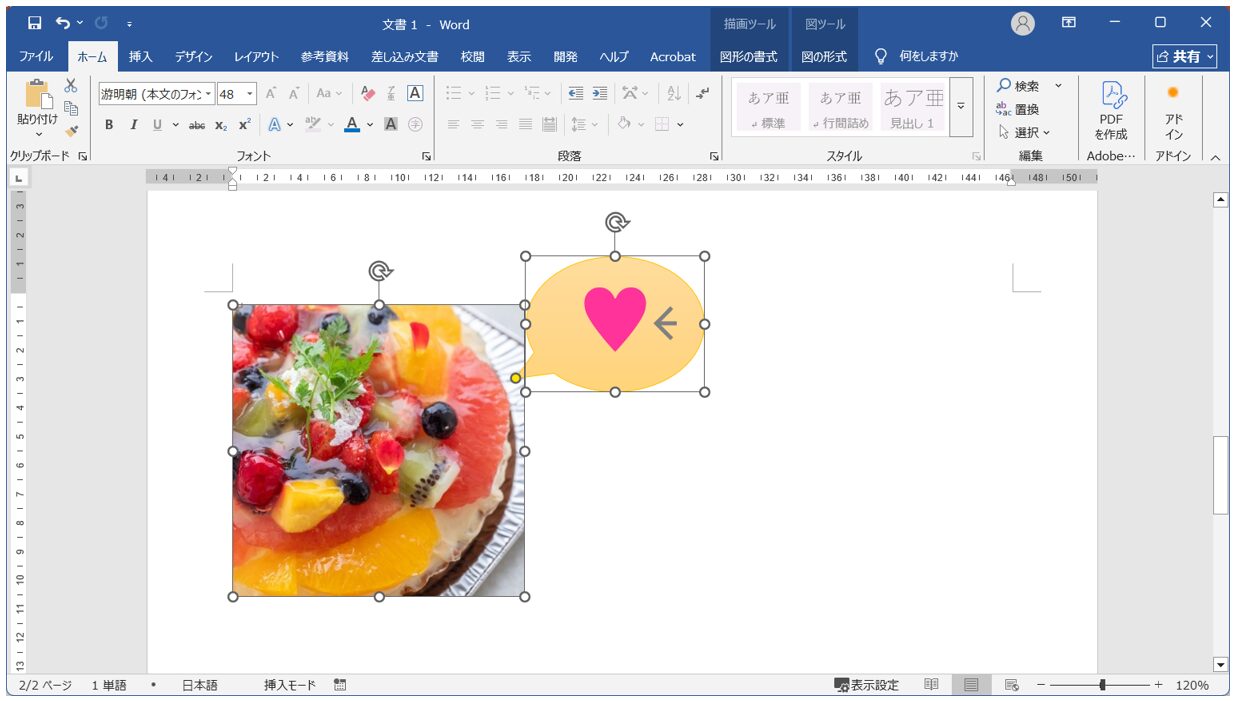Toggle strikethrough formatting

click(x=197, y=125)
